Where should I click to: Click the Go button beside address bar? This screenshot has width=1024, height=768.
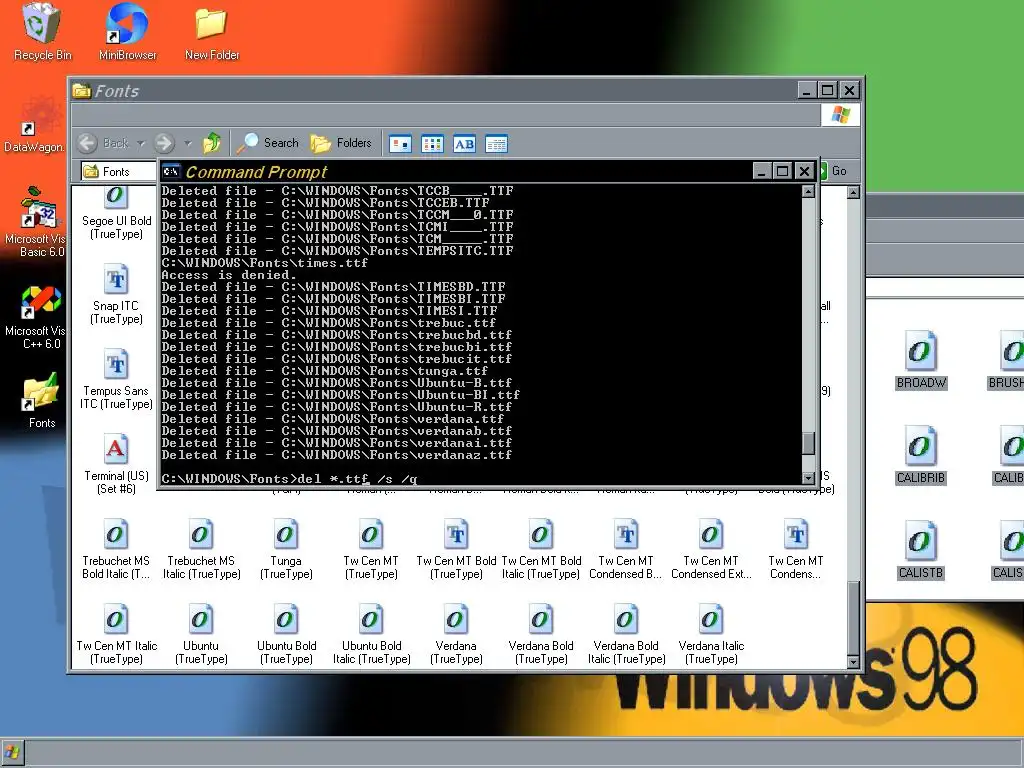pyautogui.click(x=835, y=171)
